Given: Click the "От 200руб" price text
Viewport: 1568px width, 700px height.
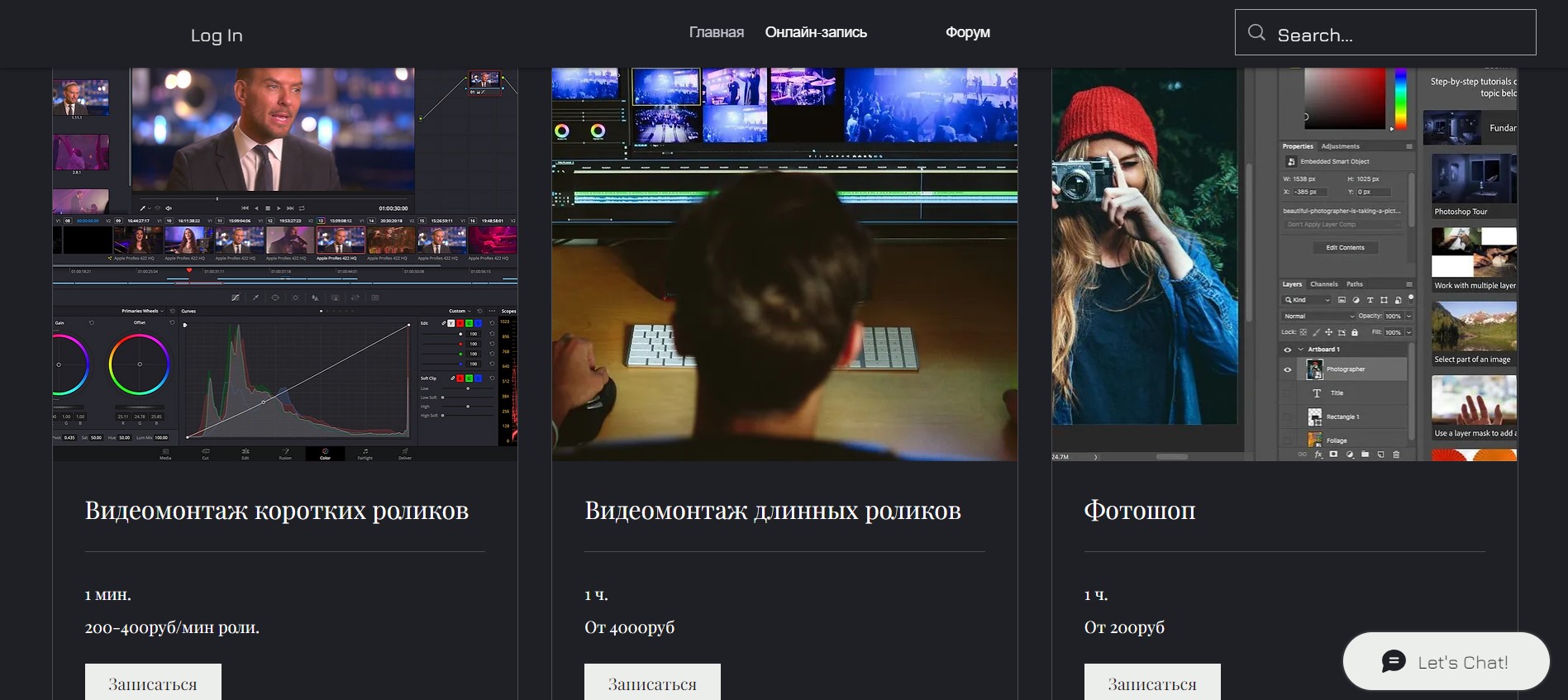Looking at the screenshot, I should point(1124,628).
